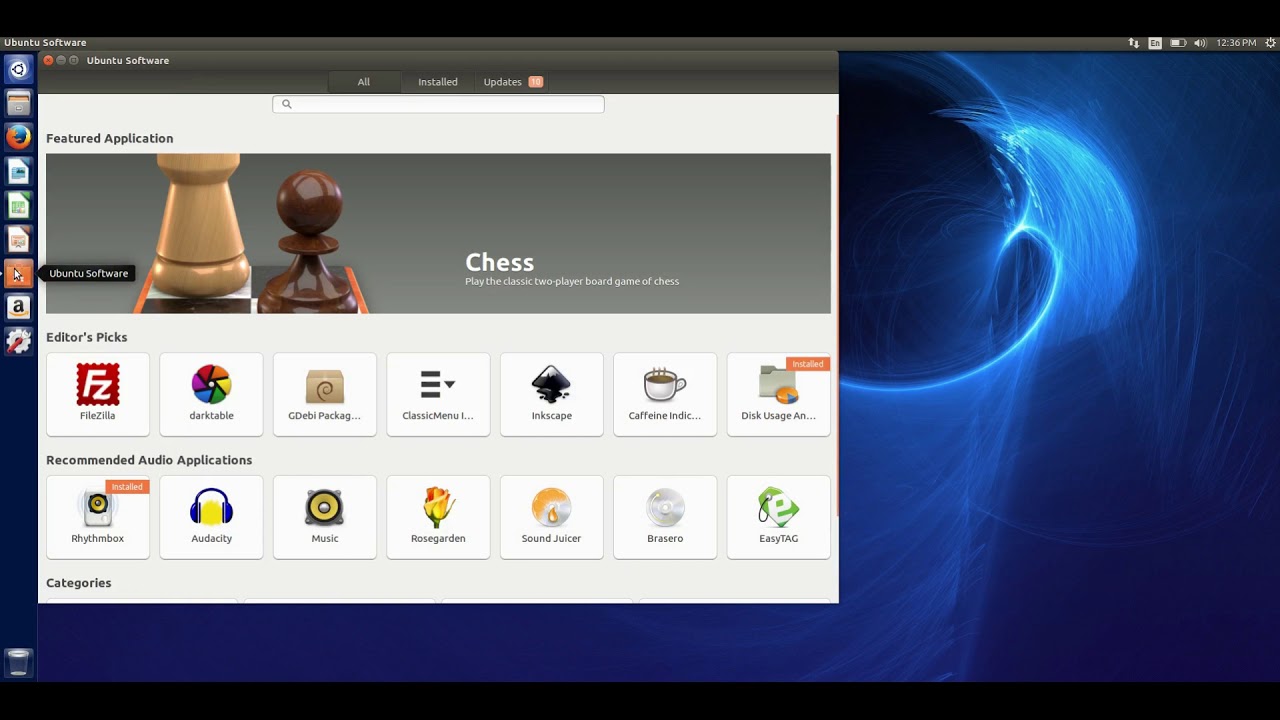
Task: Open the Audacity app tile
Action: [x=211, y=517]
